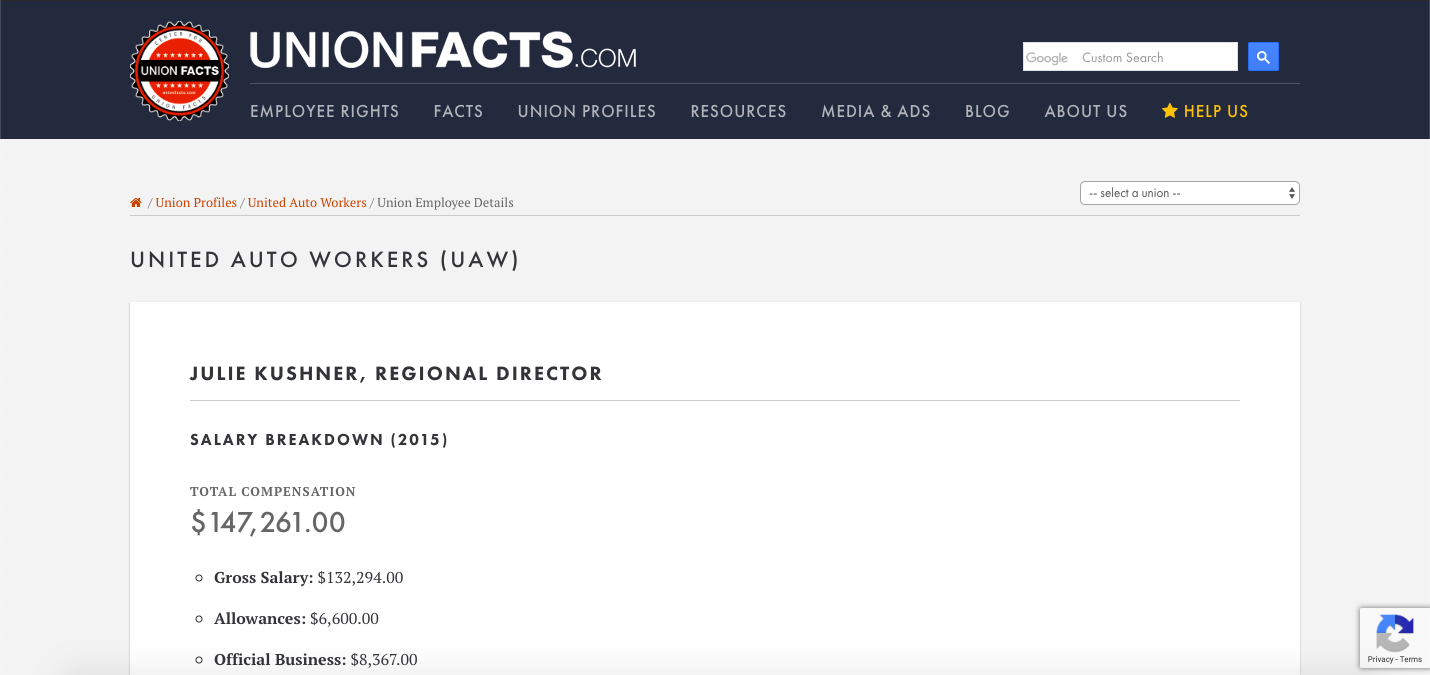Click the home icon in breadcrumb
Screen dimensions: 1430x675
point(136,203)
